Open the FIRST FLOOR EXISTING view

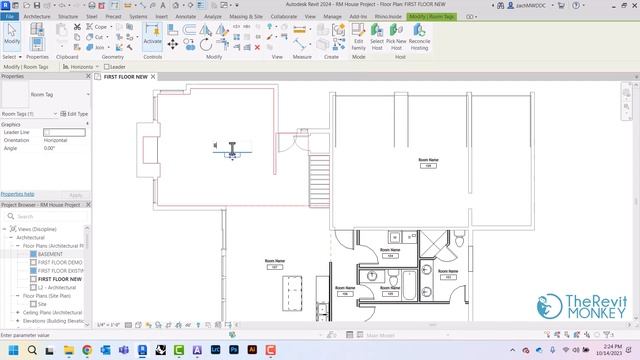coord(60,271)
